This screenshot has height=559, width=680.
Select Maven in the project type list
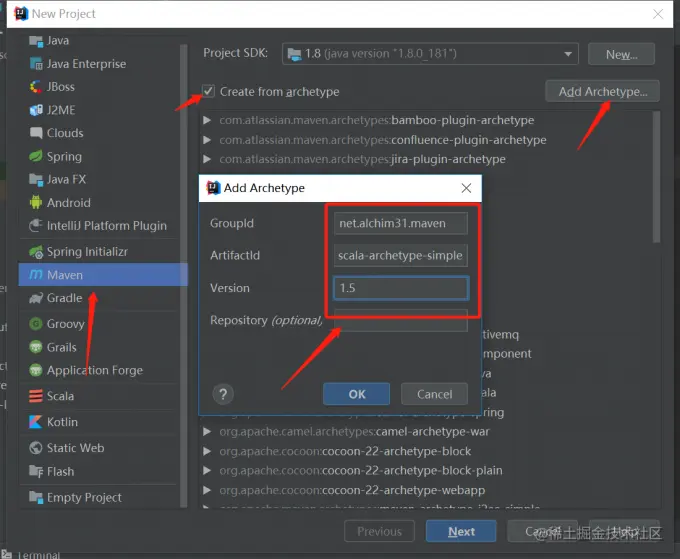(103, 275)
